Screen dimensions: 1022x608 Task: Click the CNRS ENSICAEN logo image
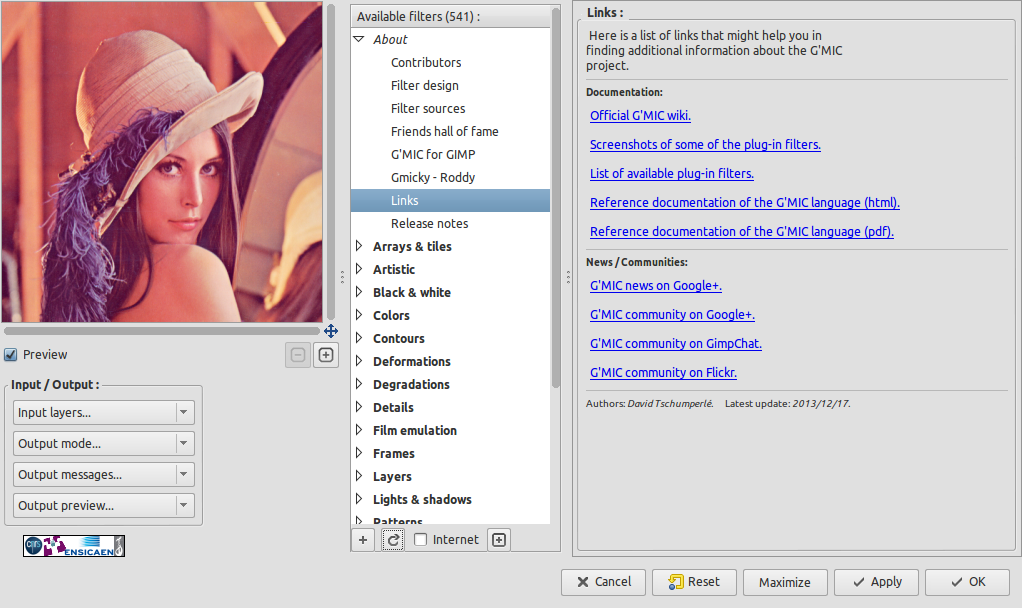(74, 546)
